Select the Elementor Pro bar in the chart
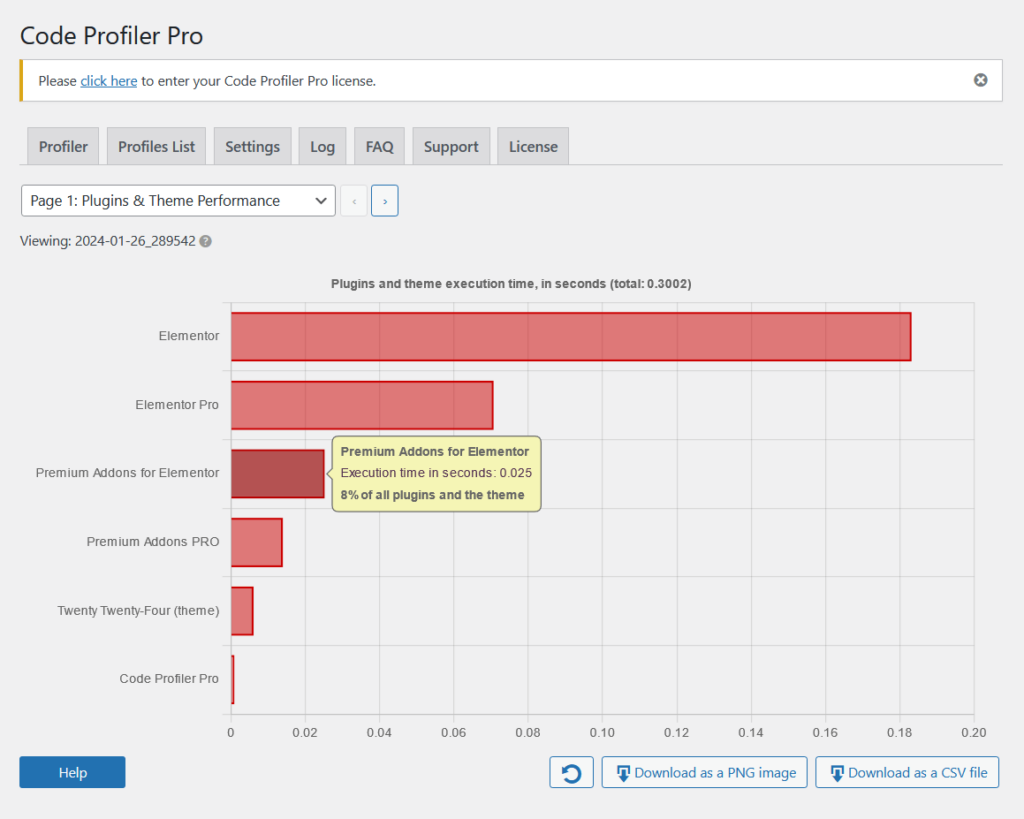This screenshot has width=1024, height=819. click(x=362, y=405)
